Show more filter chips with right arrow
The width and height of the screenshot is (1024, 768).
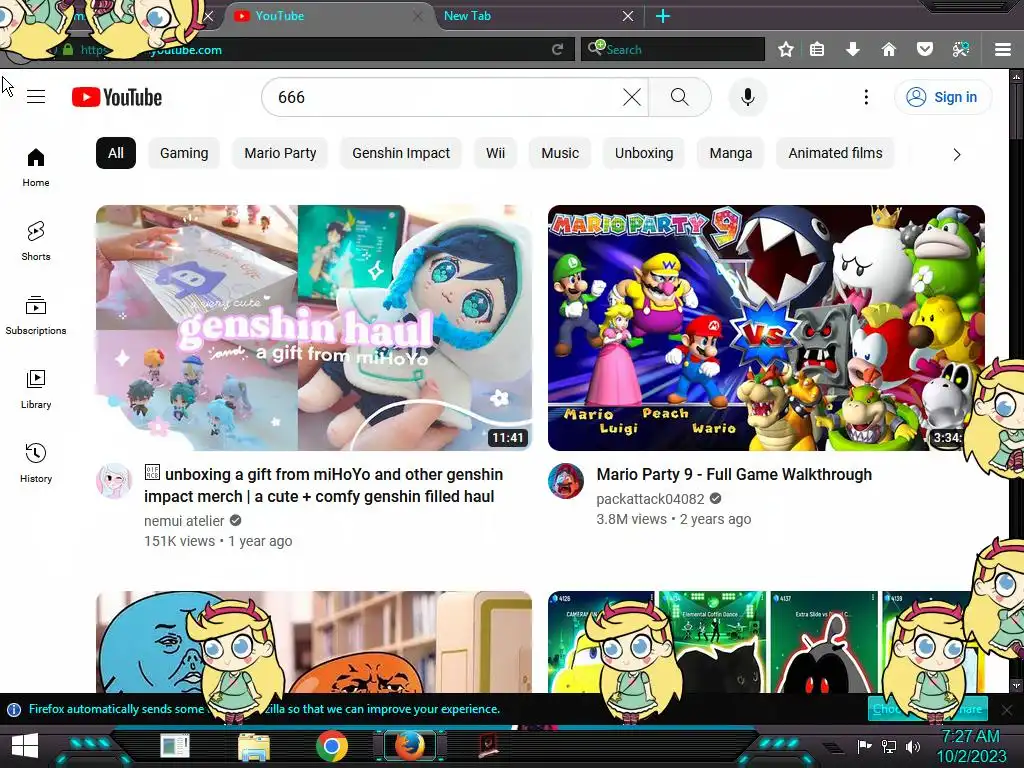(956, 155)
